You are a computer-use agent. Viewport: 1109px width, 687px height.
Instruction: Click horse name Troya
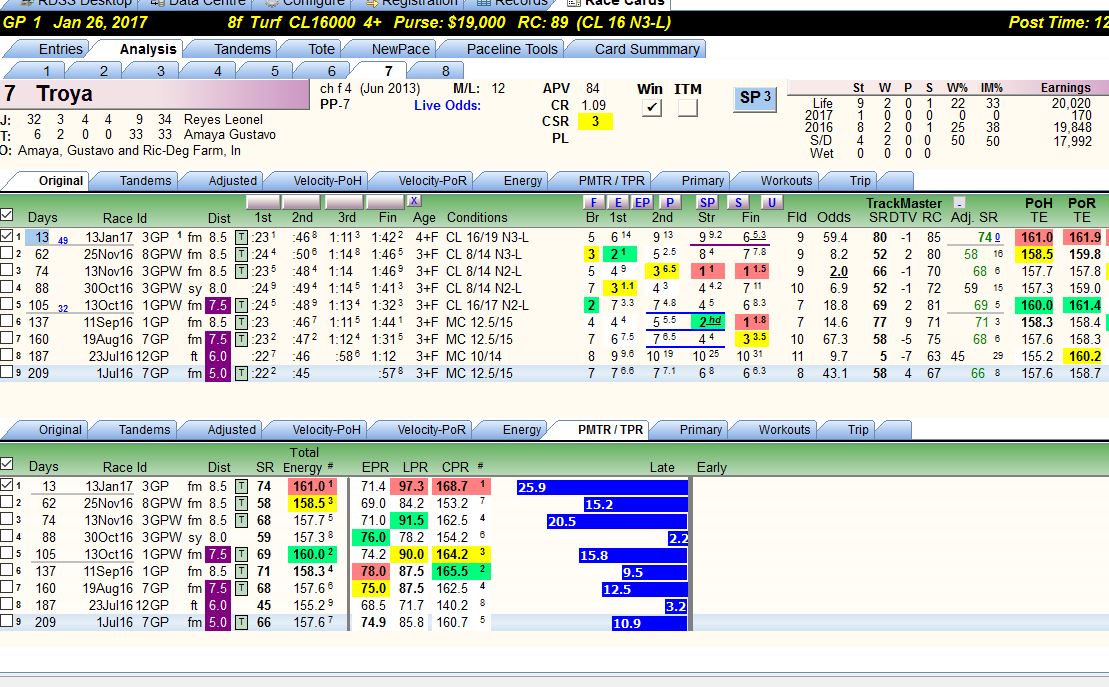[x=64, y=93]
